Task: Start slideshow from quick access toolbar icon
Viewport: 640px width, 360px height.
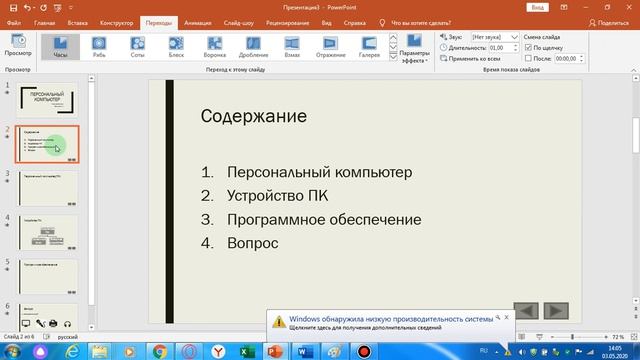Action: [57, 7]
